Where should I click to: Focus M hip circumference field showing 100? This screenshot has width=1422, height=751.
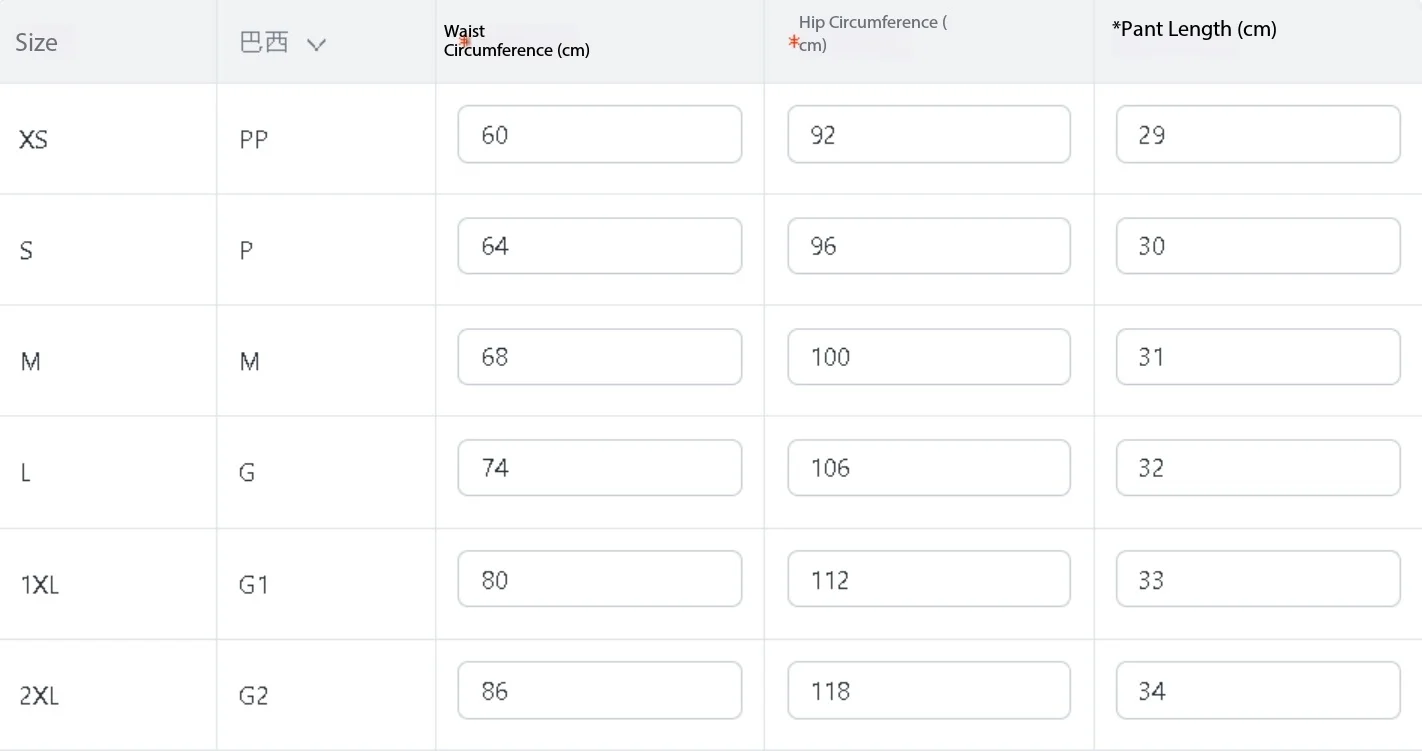pyautogui.click(x=929, y=356)
